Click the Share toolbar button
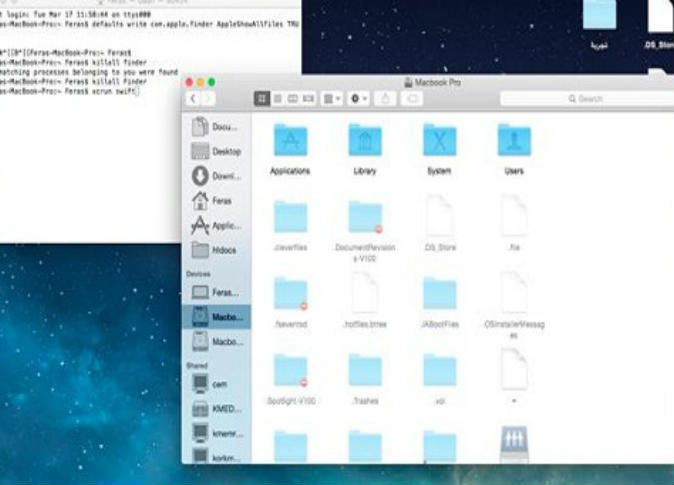Image resolution: width=674 pixels, height=485 pixels. [x=386, y=99]
